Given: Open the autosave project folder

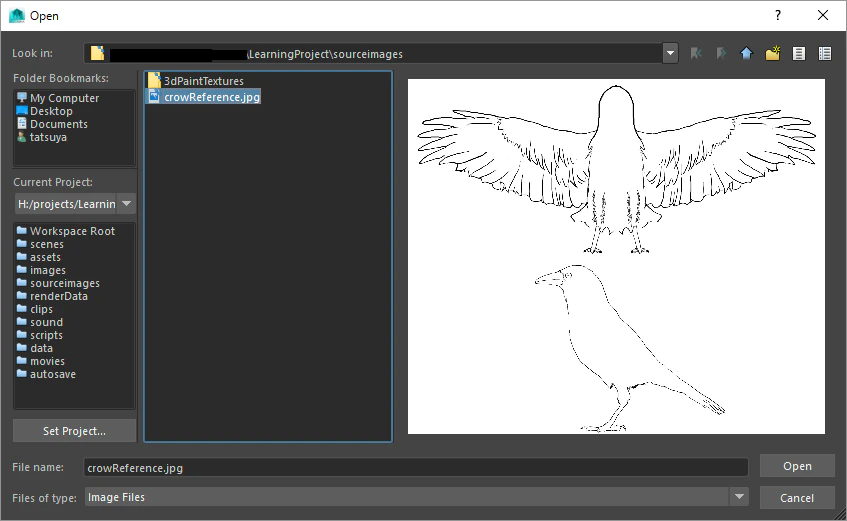Looking at the screenshot, I should 46,373.
